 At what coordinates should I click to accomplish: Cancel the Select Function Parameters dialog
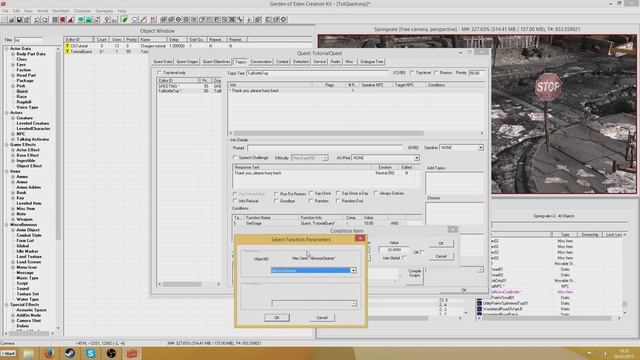tap(322, 318)
